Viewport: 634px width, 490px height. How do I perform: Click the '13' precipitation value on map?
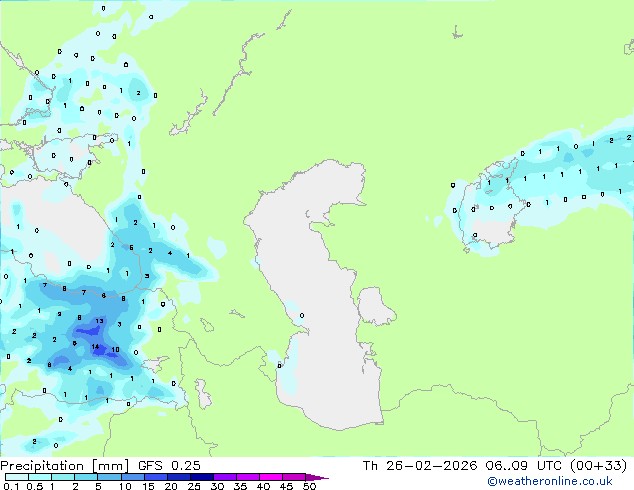pyautogui.click(x=99, y=321)
